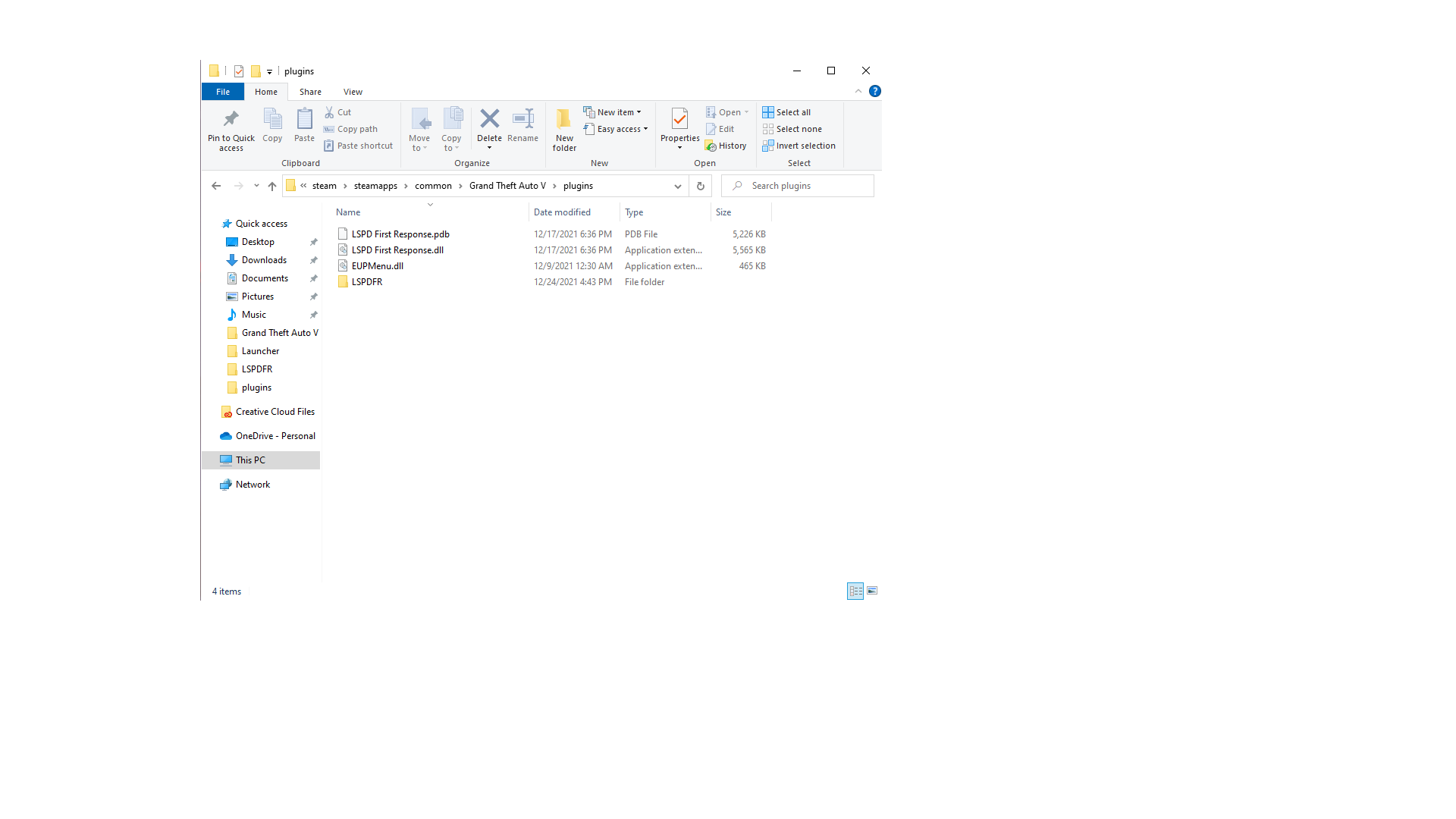Switch to large icons view

pos(872,591)
